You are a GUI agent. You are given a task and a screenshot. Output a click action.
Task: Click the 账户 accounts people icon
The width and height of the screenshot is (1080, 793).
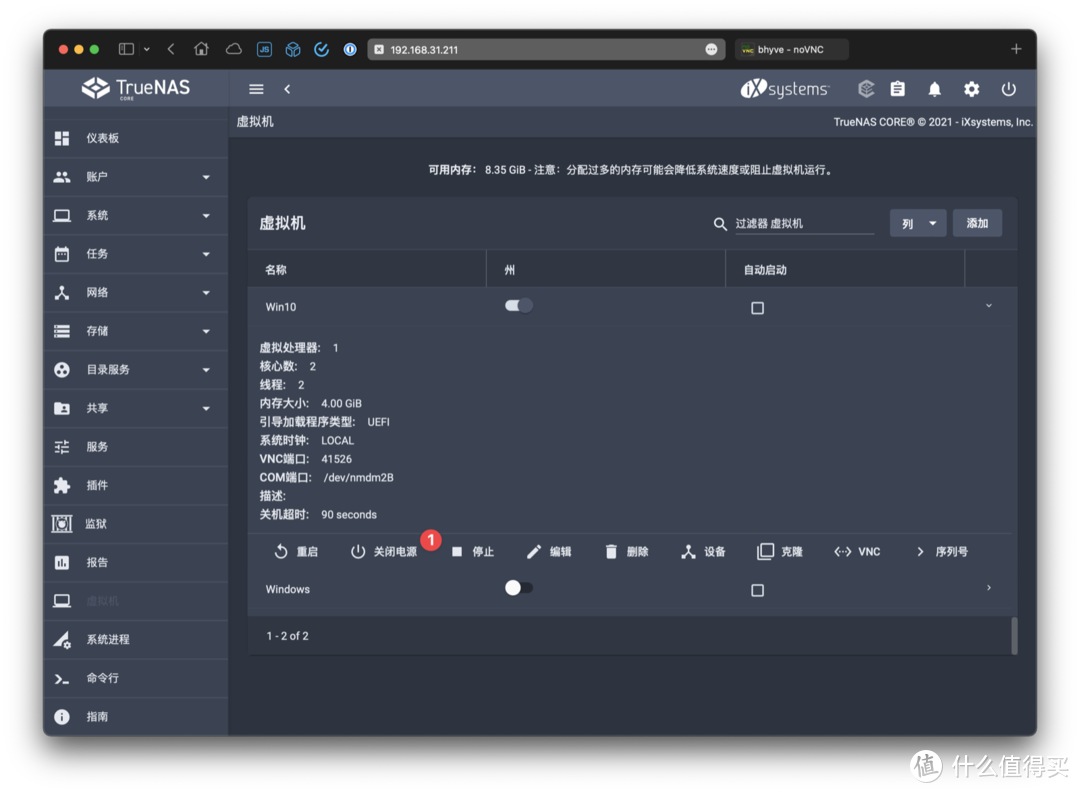62,177
